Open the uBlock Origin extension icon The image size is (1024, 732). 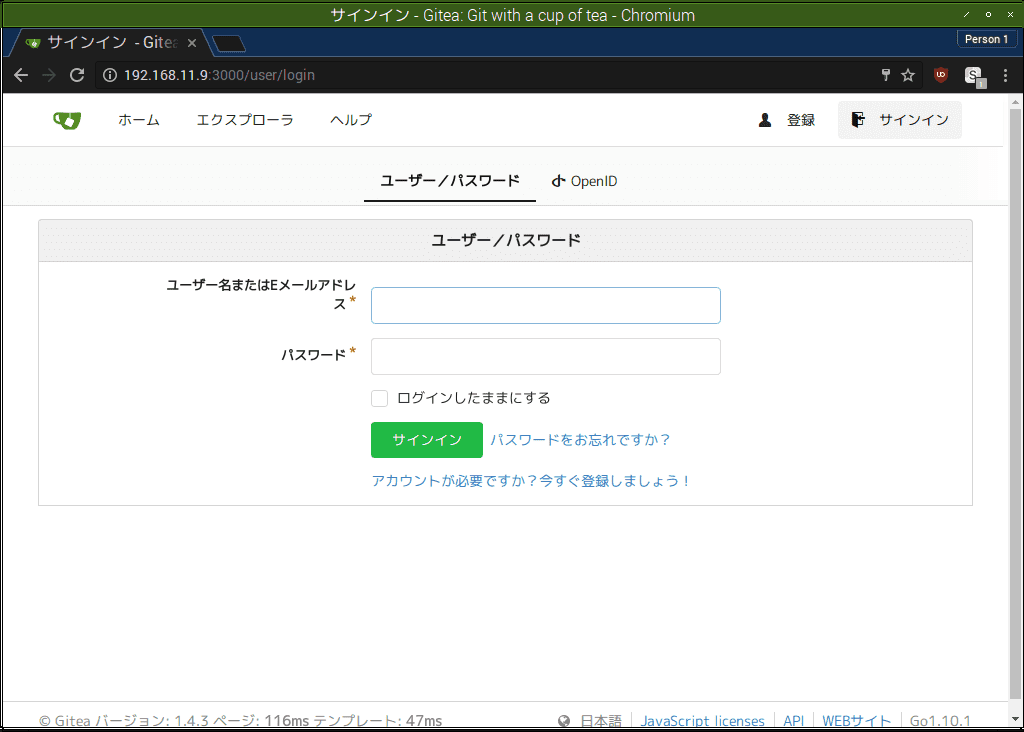point(940,75)
